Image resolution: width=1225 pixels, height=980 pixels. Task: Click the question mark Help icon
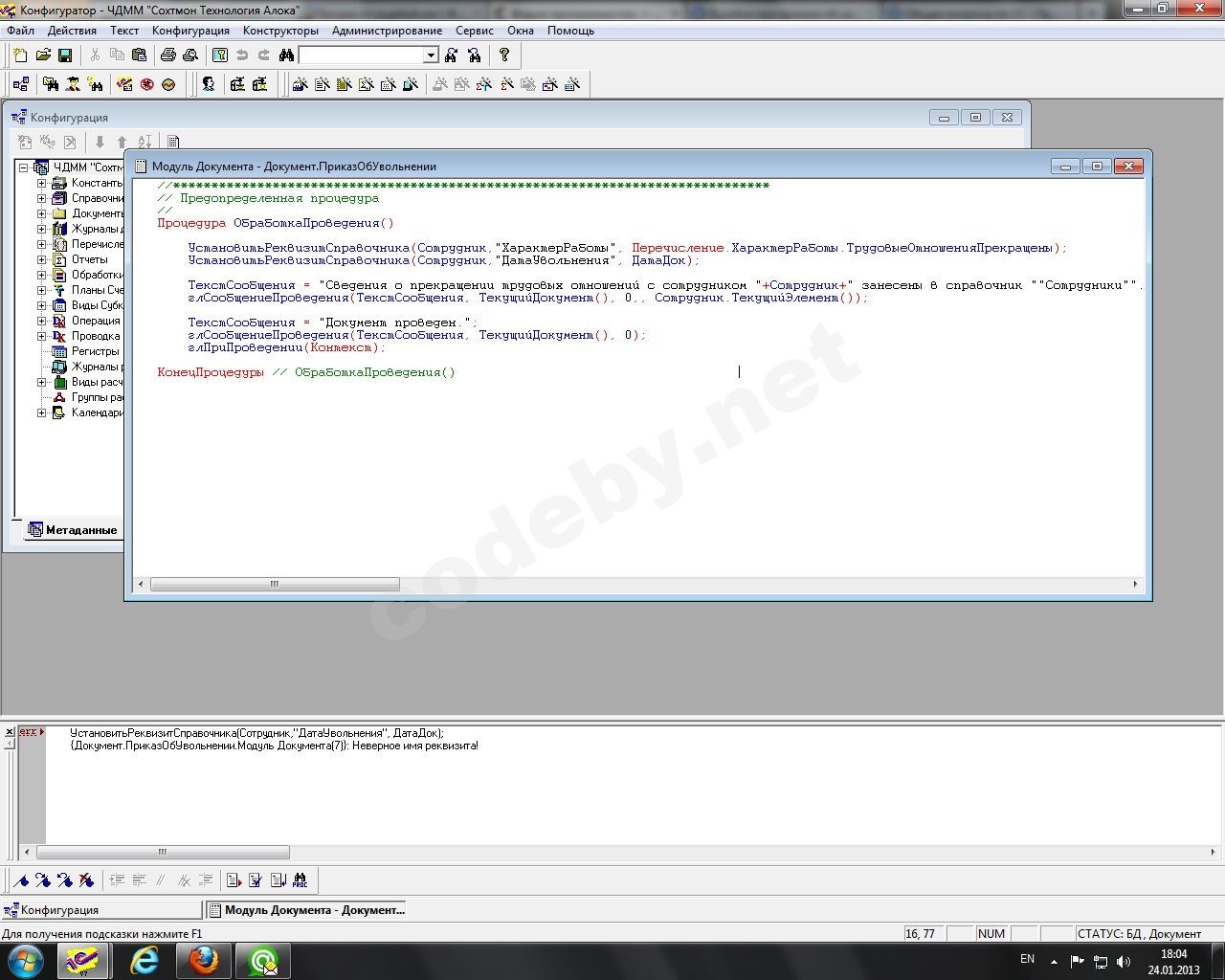click(x=504, y=56)
